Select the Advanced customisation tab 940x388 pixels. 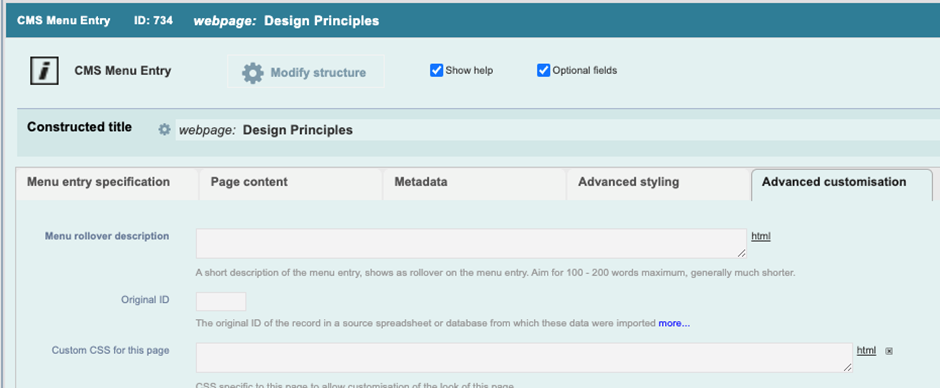click(842, 184)
